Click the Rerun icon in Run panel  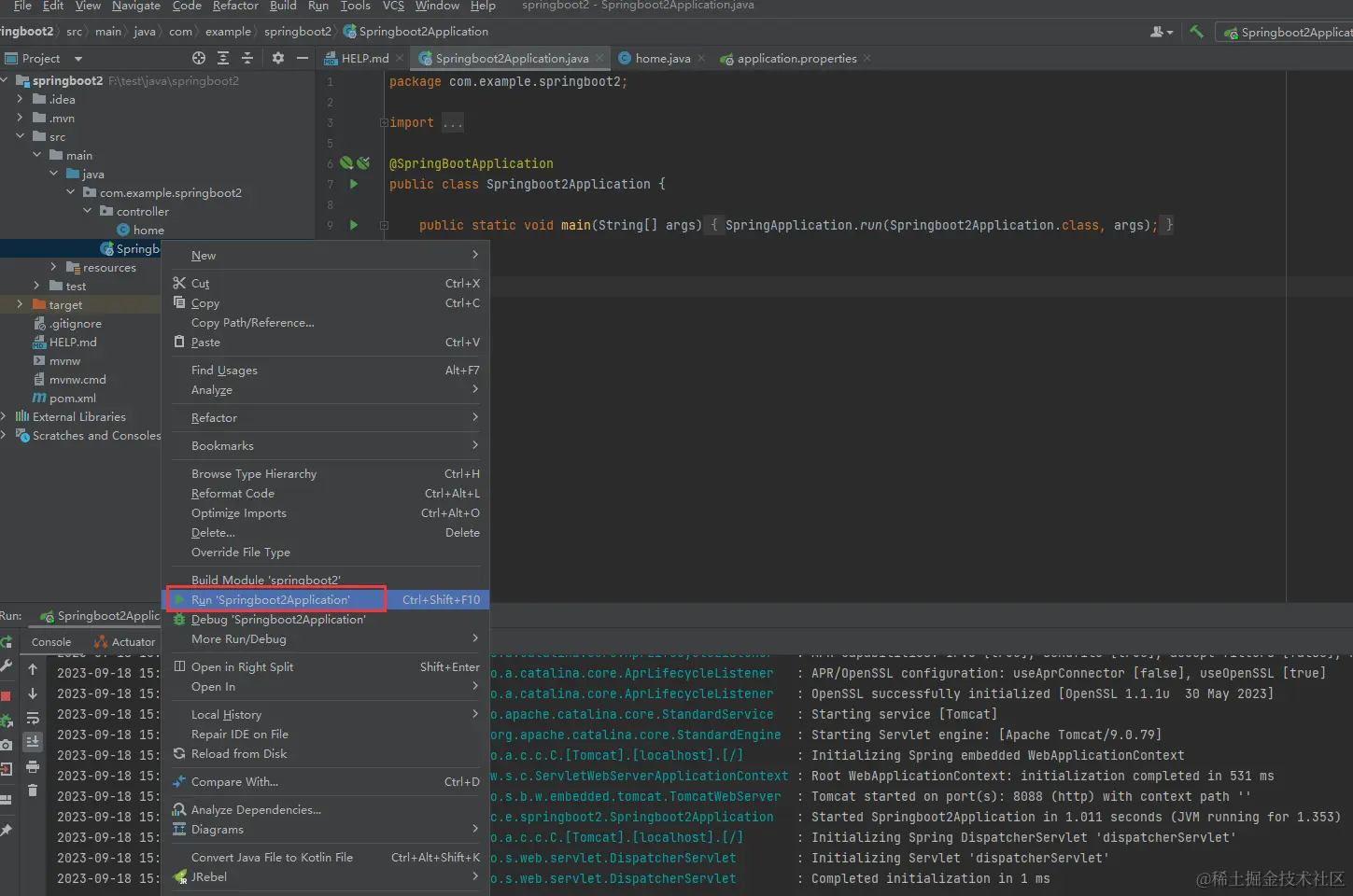(x=6, y=642)
